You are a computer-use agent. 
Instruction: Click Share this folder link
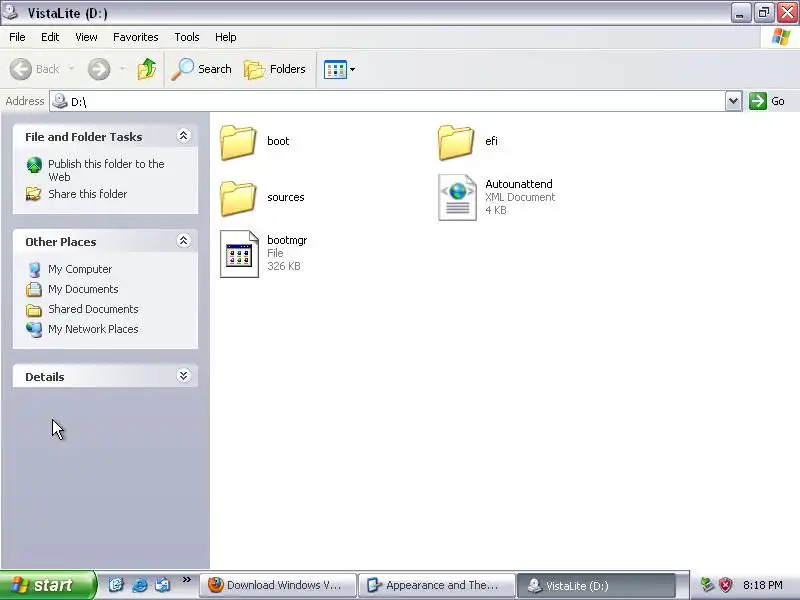(88, 194)
